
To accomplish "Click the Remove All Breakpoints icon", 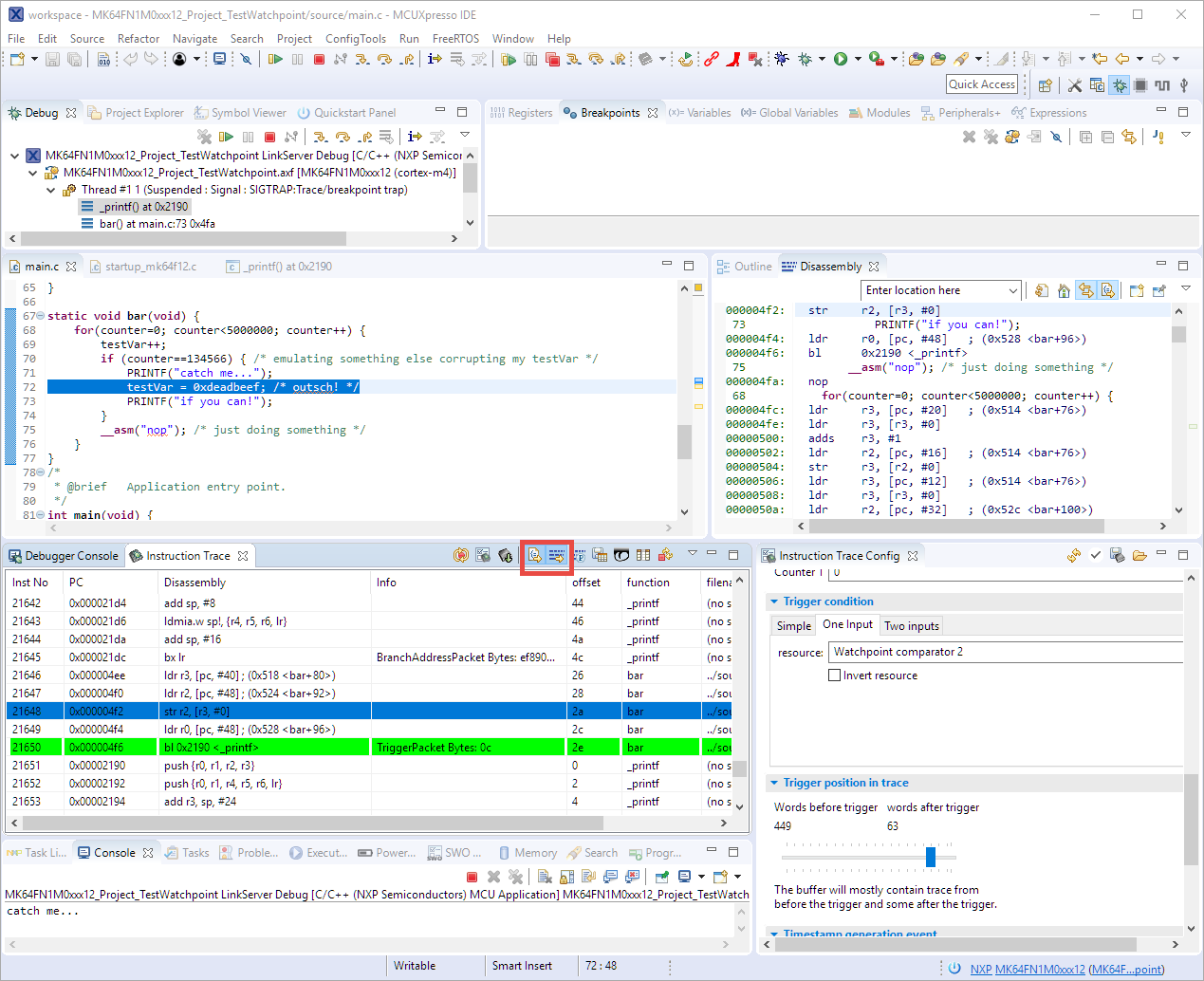I will click(991, 137).
